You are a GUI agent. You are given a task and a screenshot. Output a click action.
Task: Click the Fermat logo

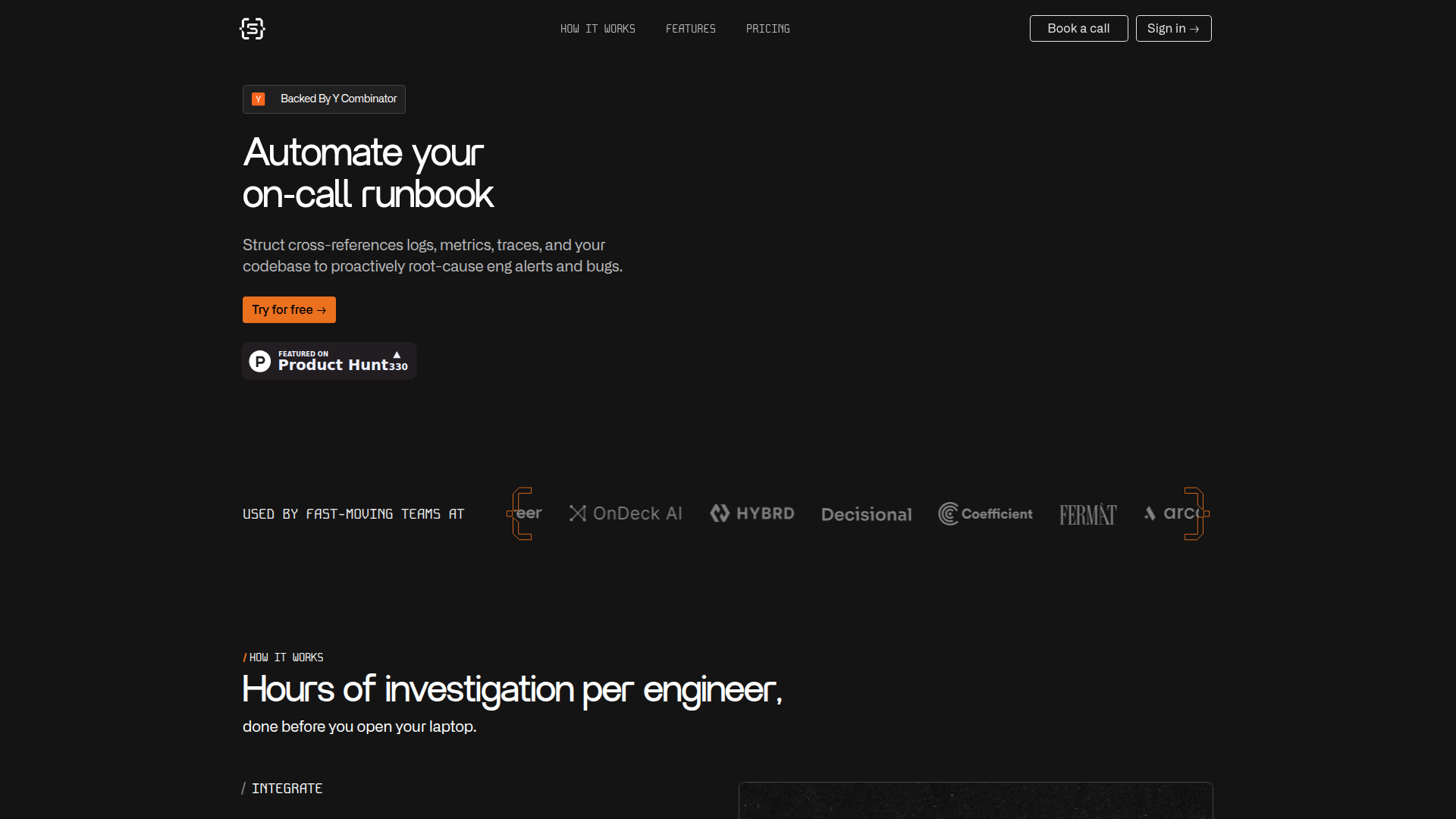pyautogui.click(x=1087, y=515)
